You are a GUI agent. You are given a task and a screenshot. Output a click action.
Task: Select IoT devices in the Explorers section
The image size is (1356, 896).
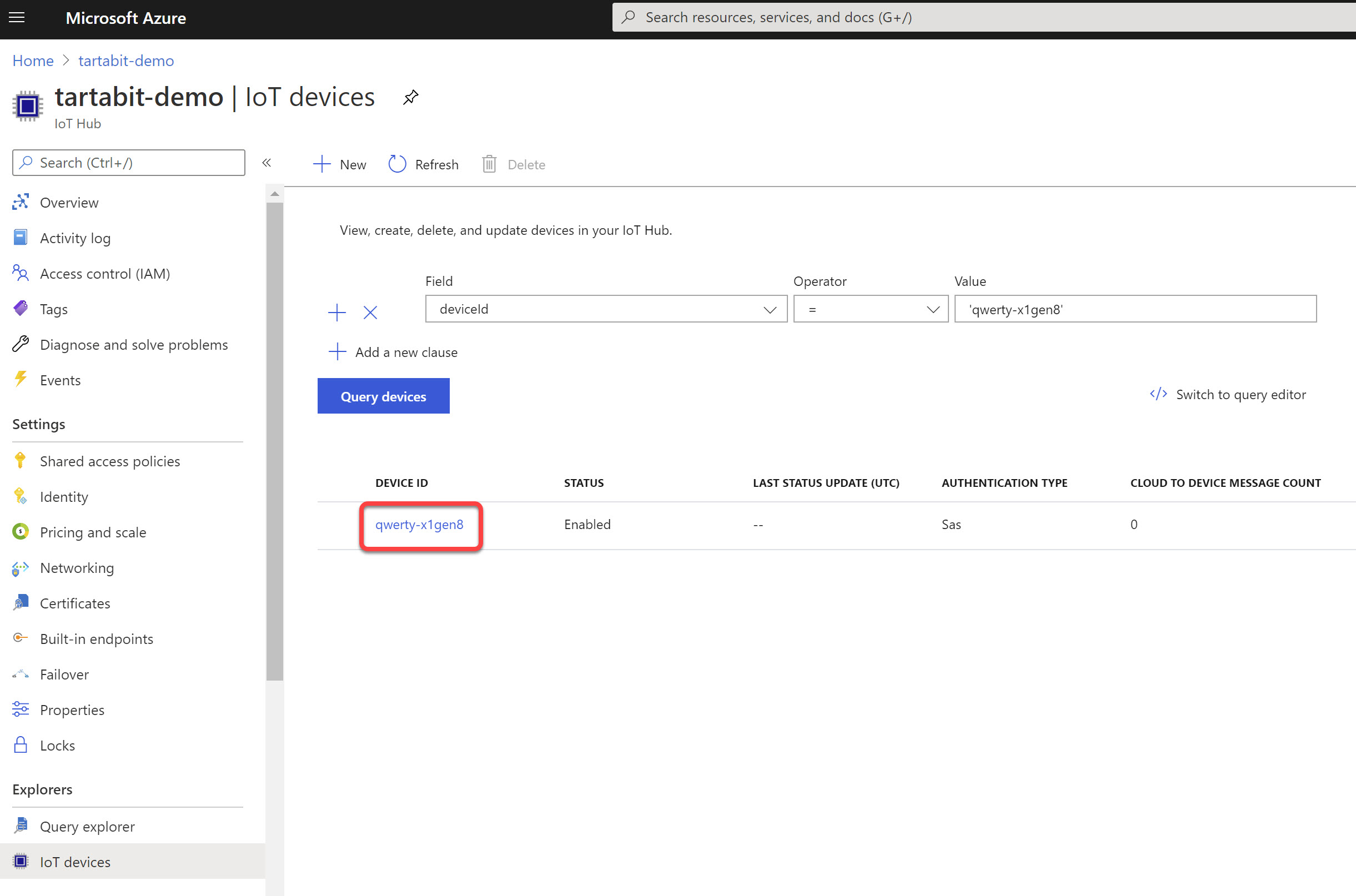[x=133, y=861]
